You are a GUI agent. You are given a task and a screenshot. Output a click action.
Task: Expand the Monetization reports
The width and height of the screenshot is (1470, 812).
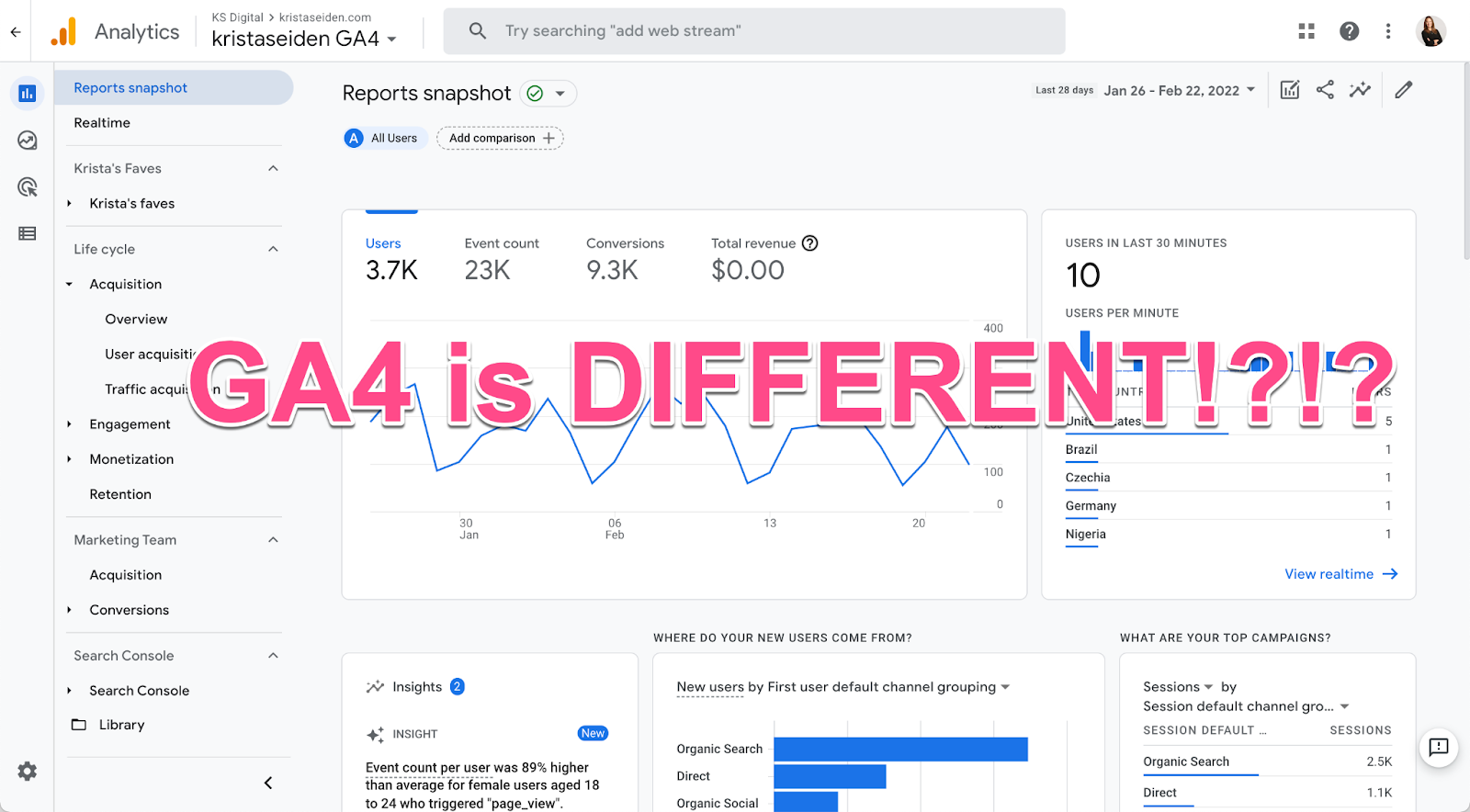click(69, 458)
